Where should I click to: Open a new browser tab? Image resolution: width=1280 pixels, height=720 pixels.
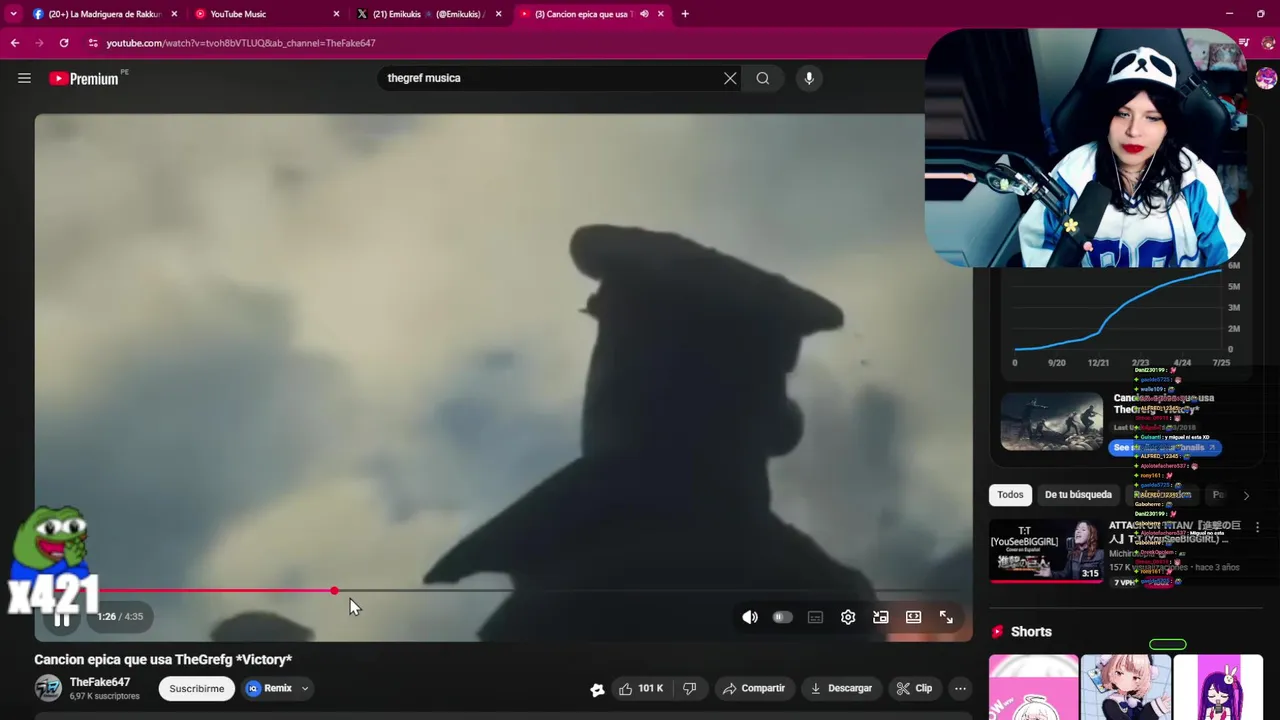click(685, 14)
